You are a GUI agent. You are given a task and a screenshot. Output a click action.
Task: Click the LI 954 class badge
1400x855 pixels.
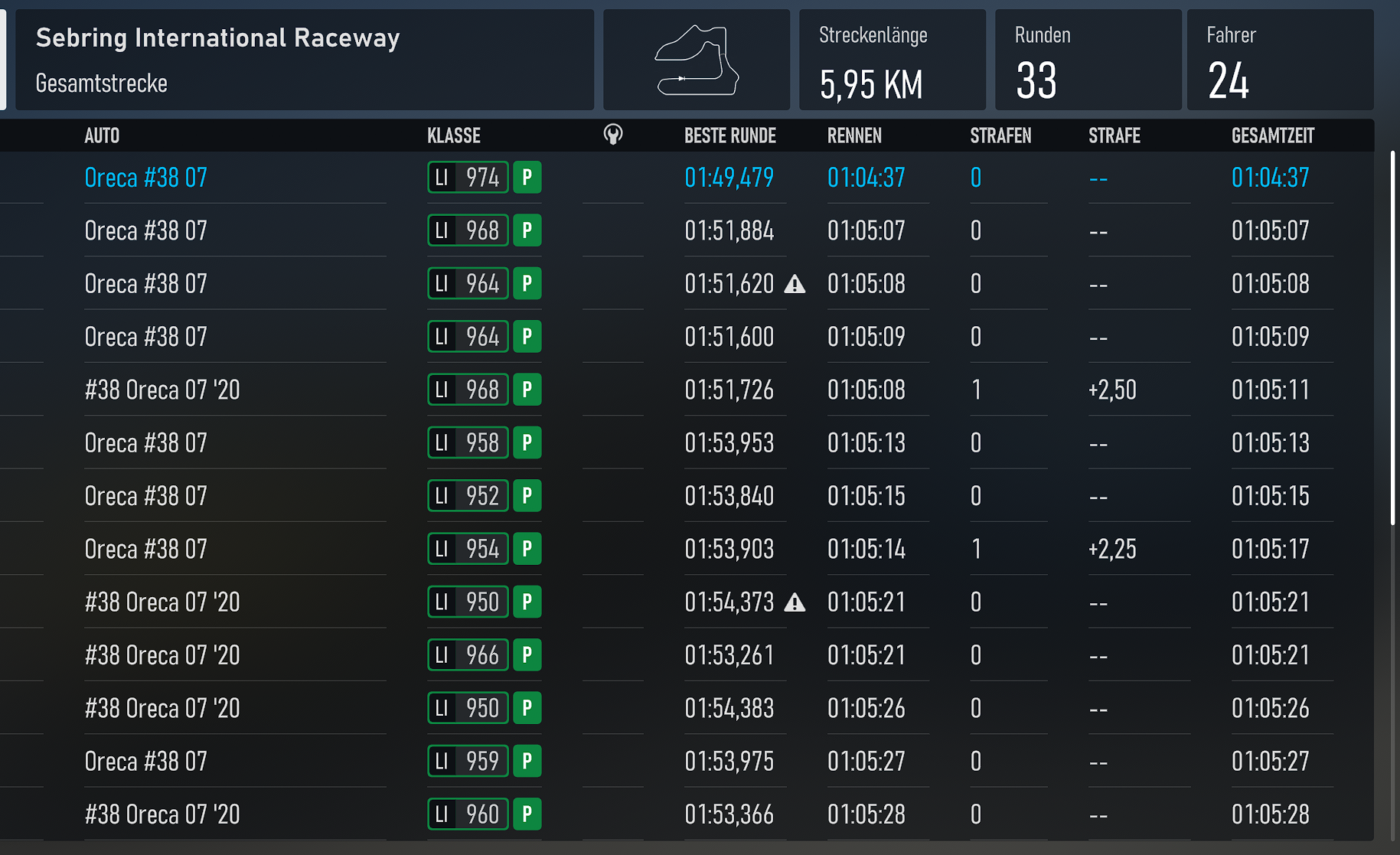click(x=468, y=549)
